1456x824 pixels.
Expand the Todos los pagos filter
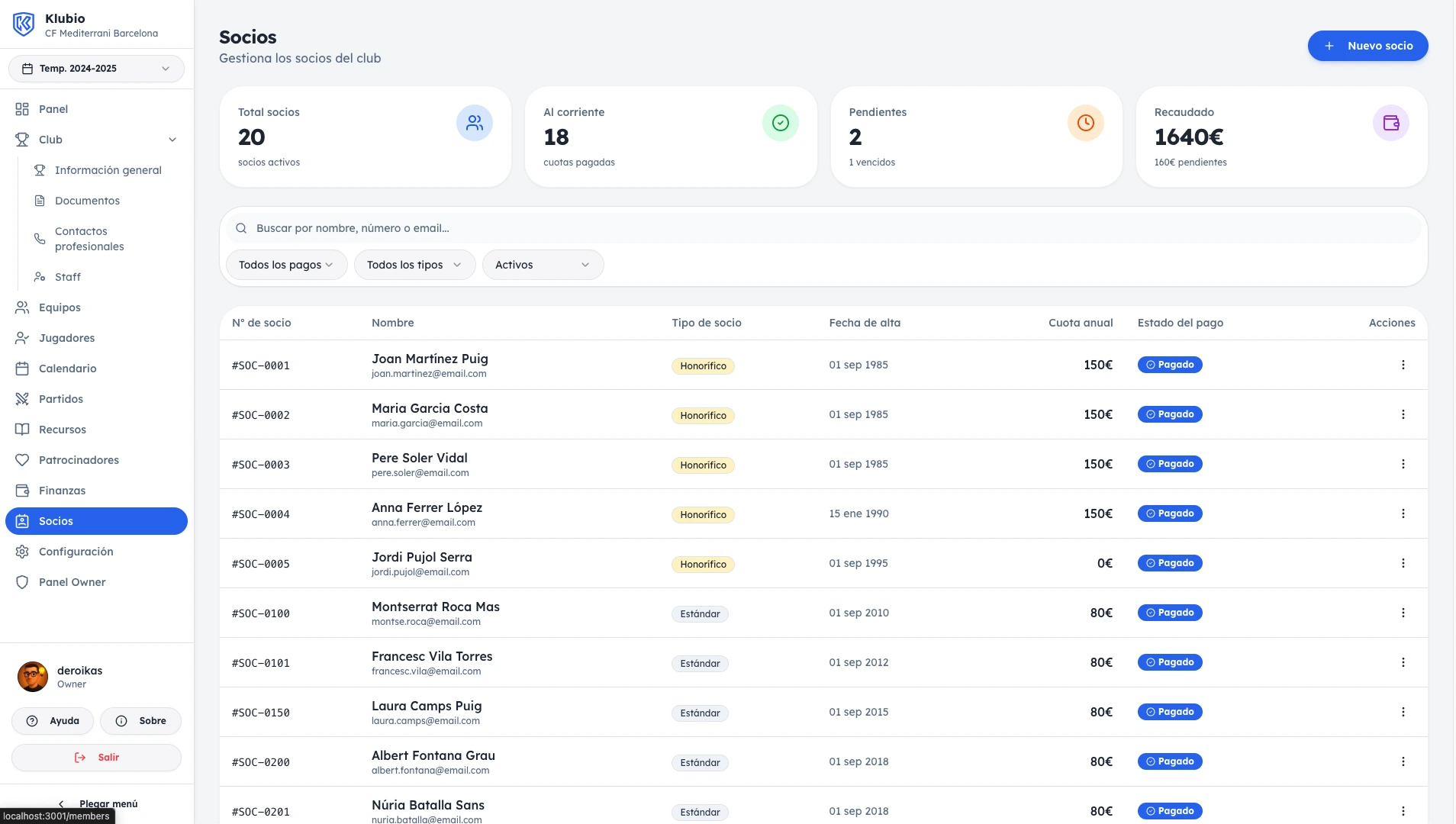pyautogui.click(x=286, y=265)
